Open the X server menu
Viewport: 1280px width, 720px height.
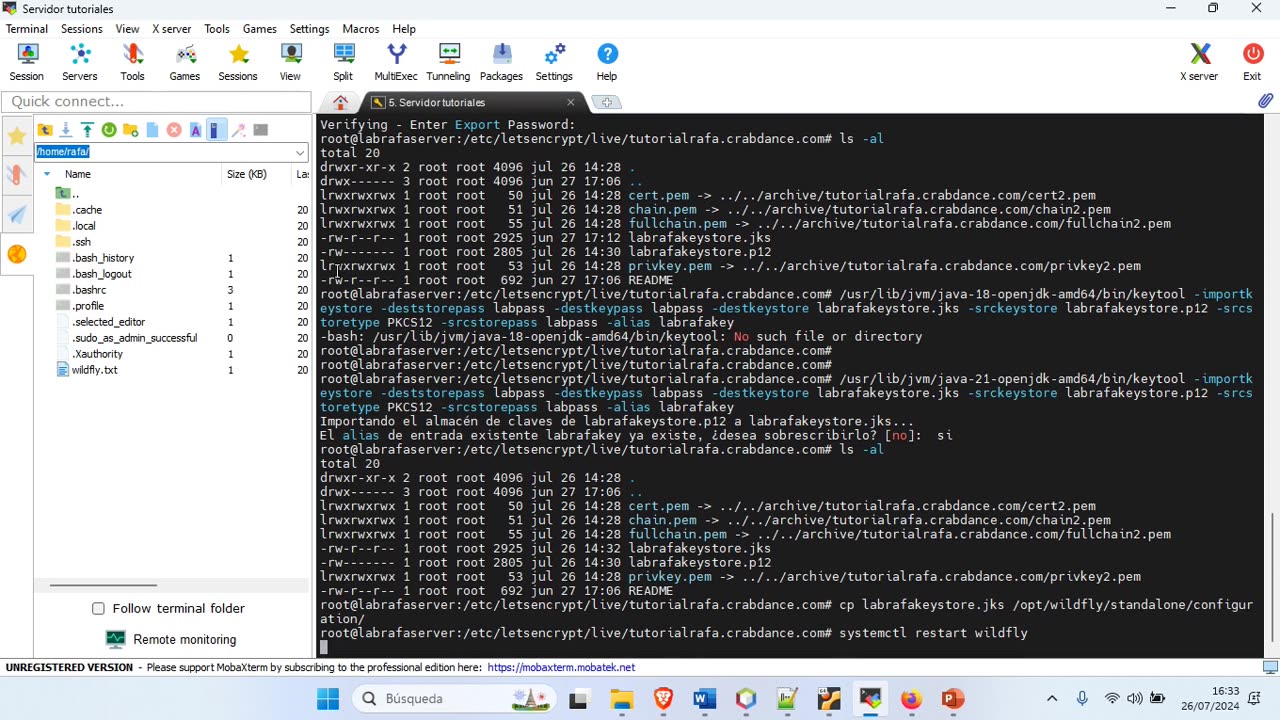172,29
